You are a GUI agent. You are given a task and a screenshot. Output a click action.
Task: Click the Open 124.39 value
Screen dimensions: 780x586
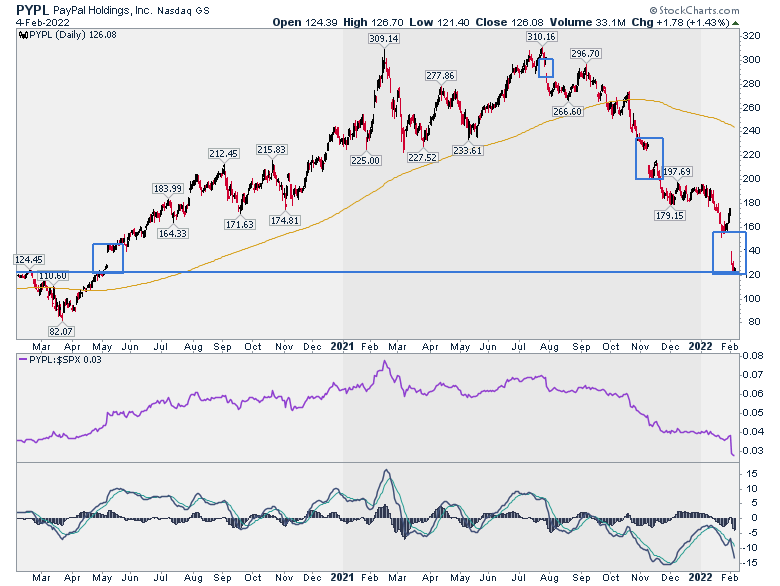pos(305,22)
